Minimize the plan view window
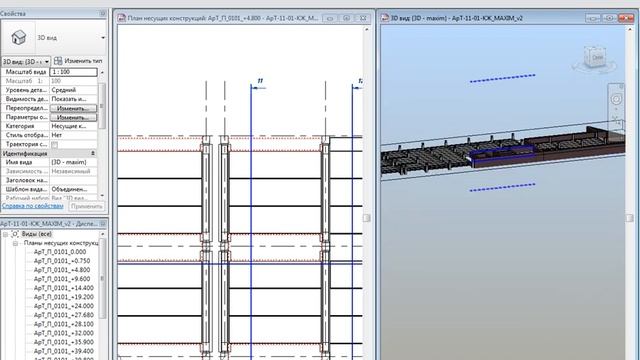 (x=330, y=18)
